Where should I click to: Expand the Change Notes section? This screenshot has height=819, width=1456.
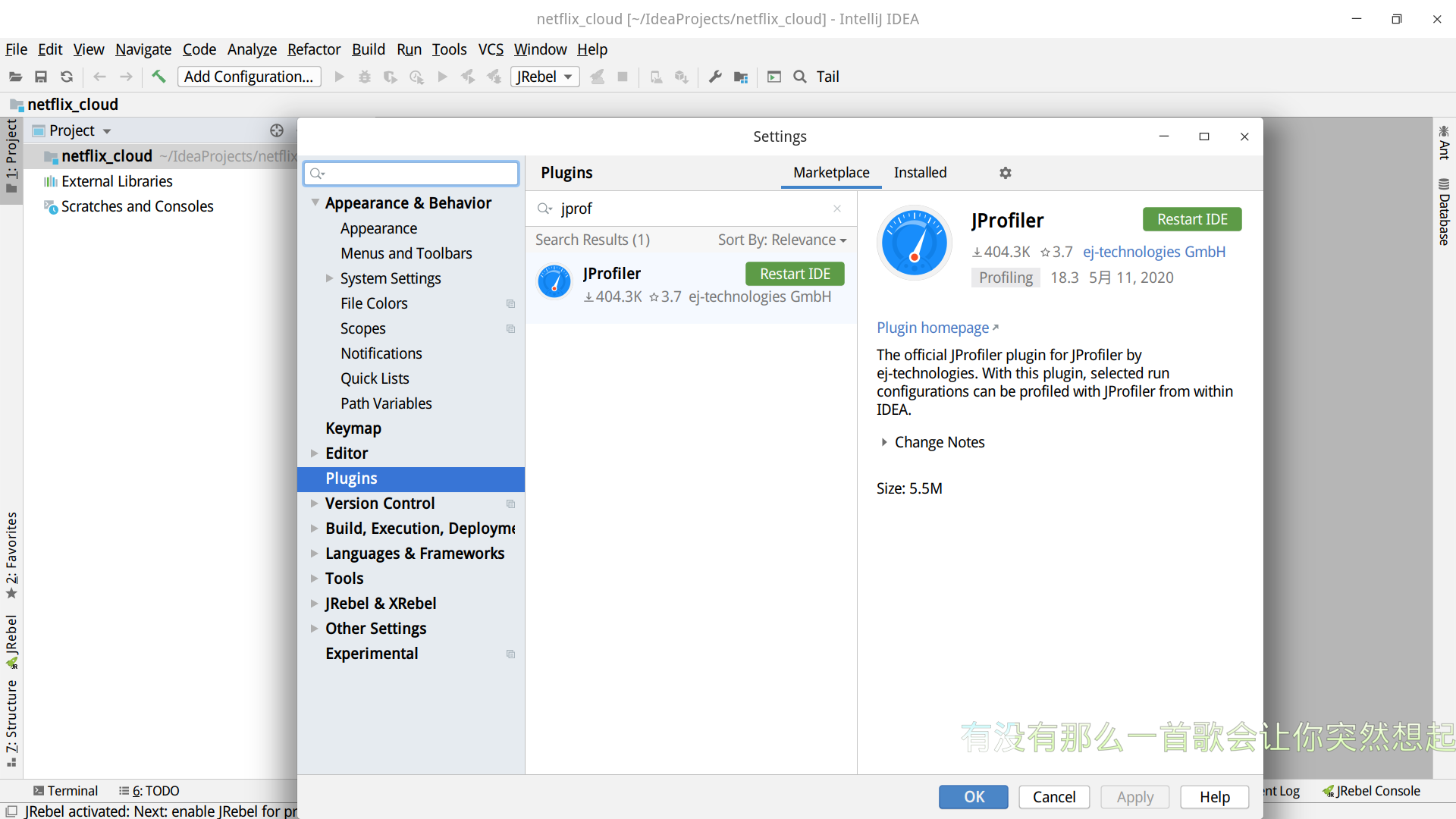coord(883,442)
